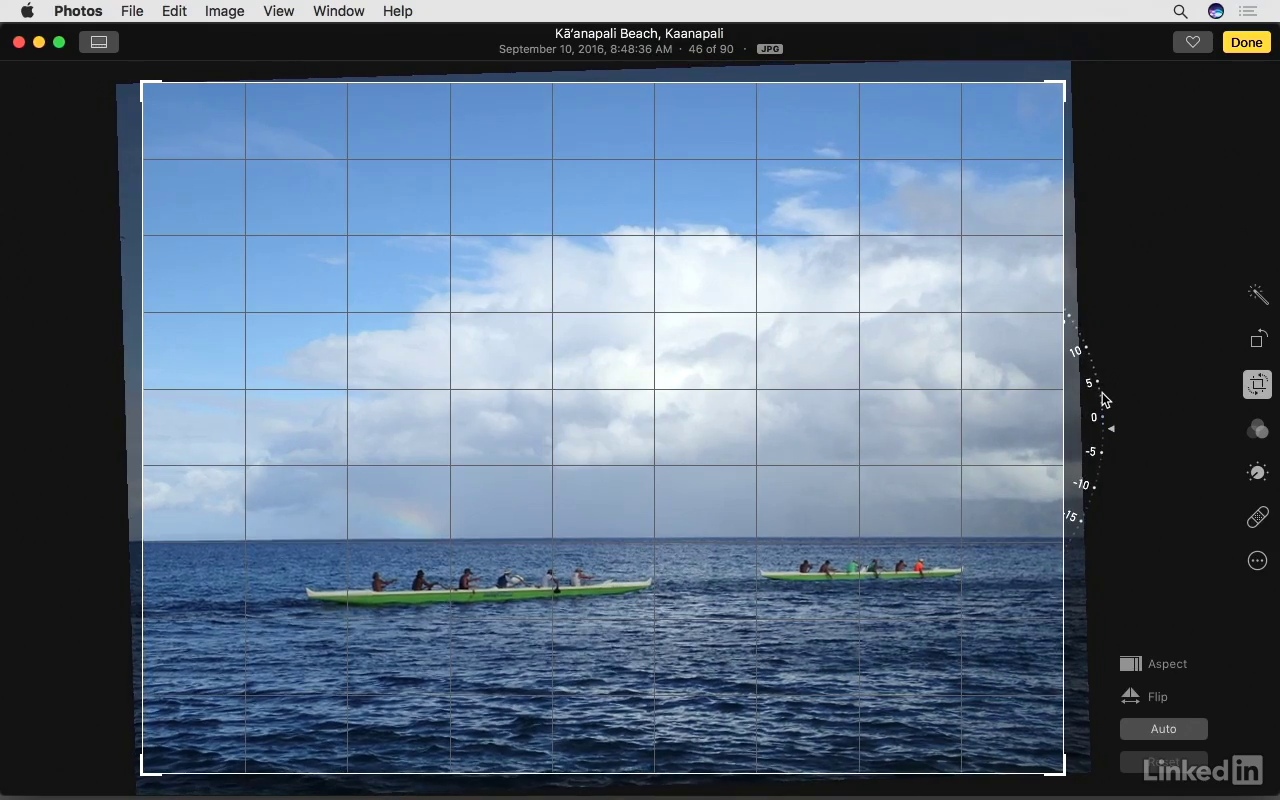1280x800 pixels.
Task: Open the Extensions ellipsis menu
Action: 1257,561
